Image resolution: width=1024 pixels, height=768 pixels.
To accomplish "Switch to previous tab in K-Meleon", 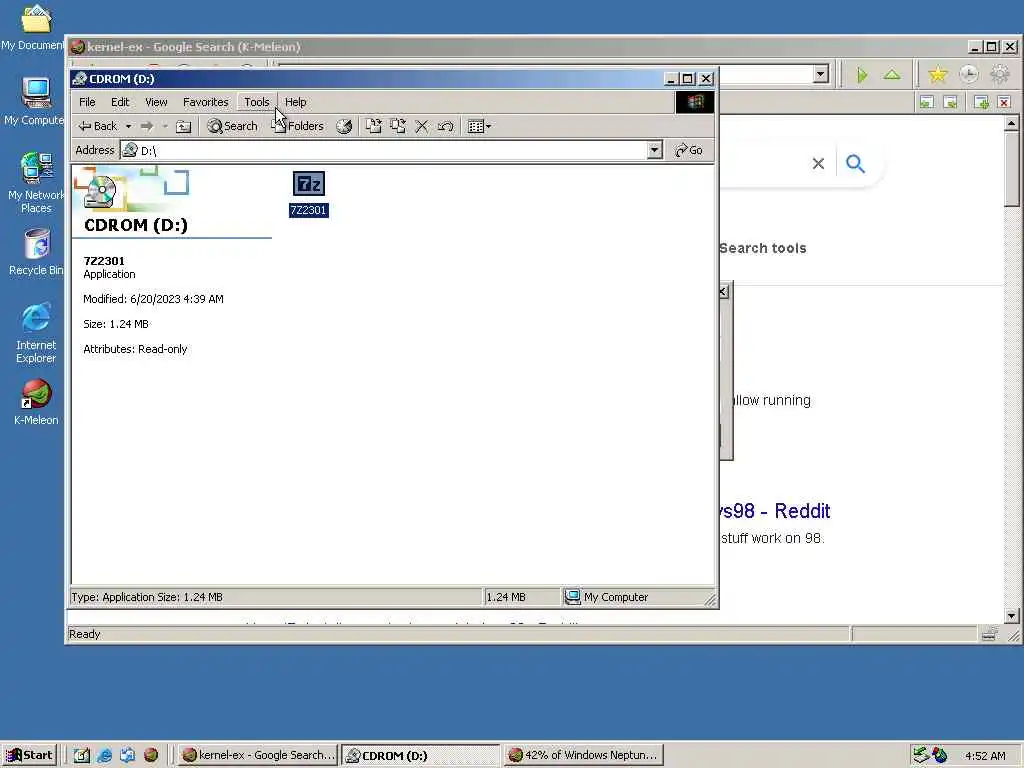I will coord(927,102).
